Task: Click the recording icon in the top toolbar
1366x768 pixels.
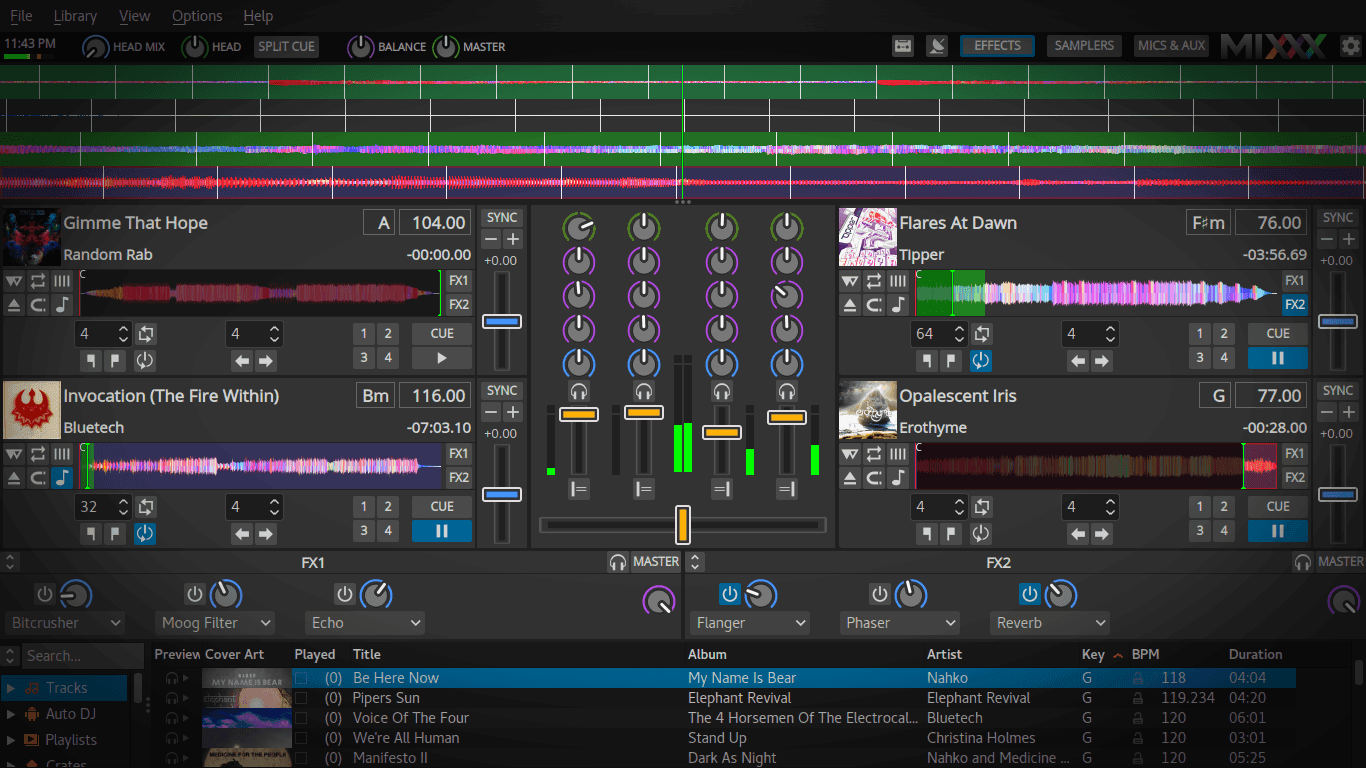Action: click(903, 45)
